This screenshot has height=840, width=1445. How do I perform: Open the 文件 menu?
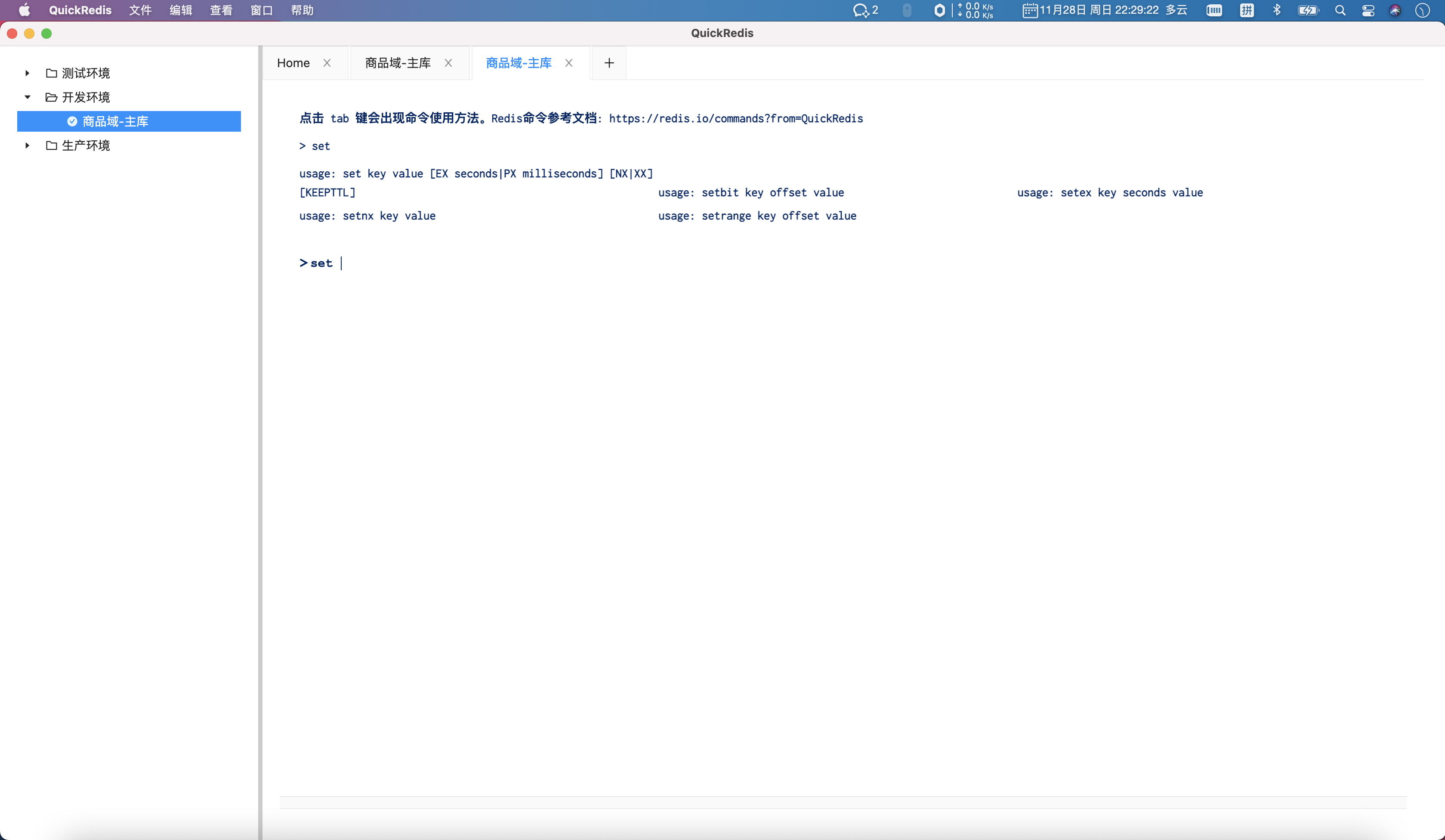(140, 10)
